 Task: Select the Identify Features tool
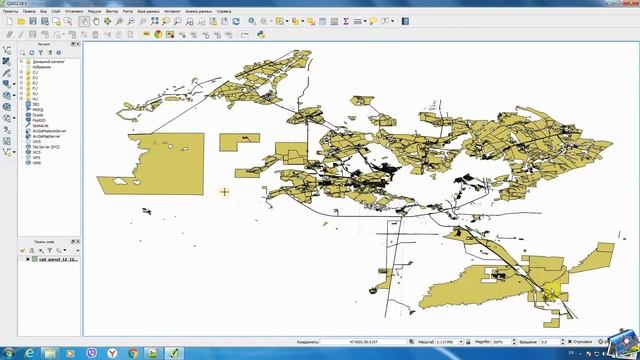pos(252,21)
